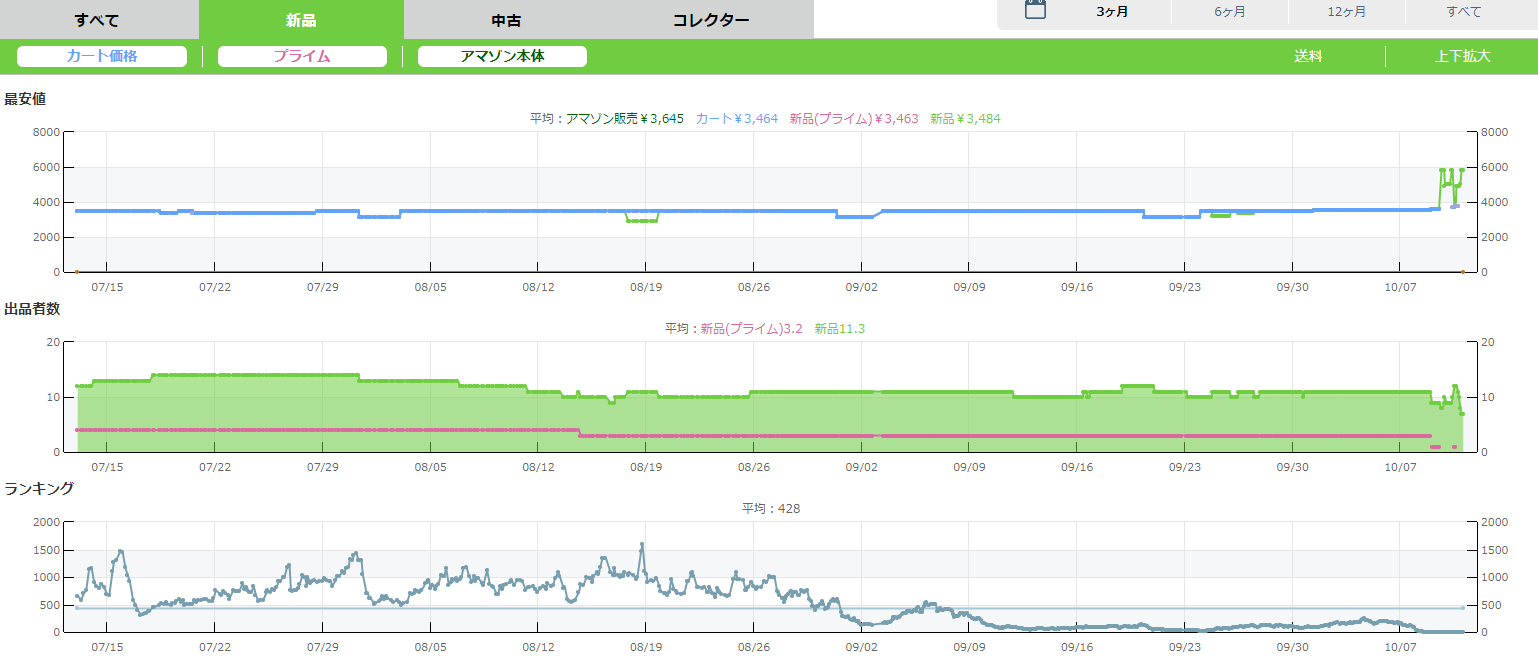This screenshot has height=660, width=1538.
Task: Change the period to 6ヶ月
Action: pyautogui.click(x=1229, y=12)
